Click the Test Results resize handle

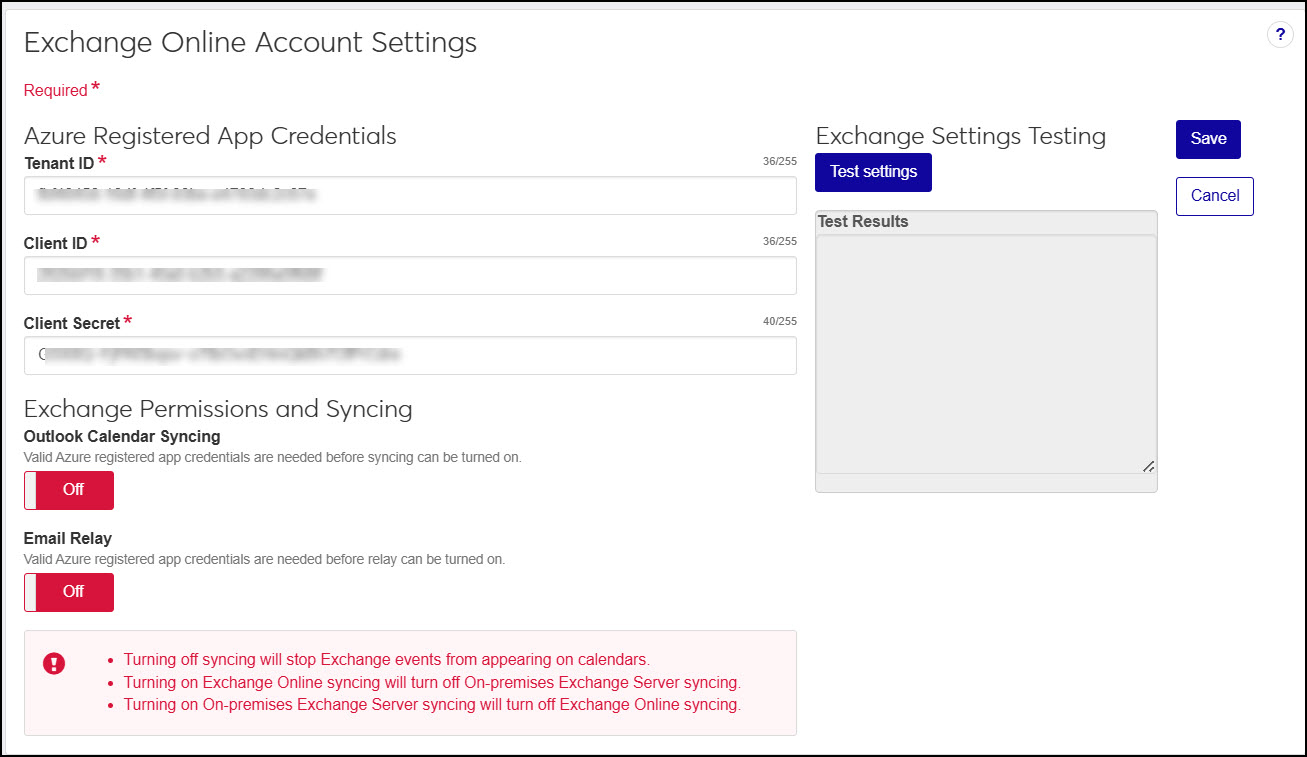(x=1148, y=466)
